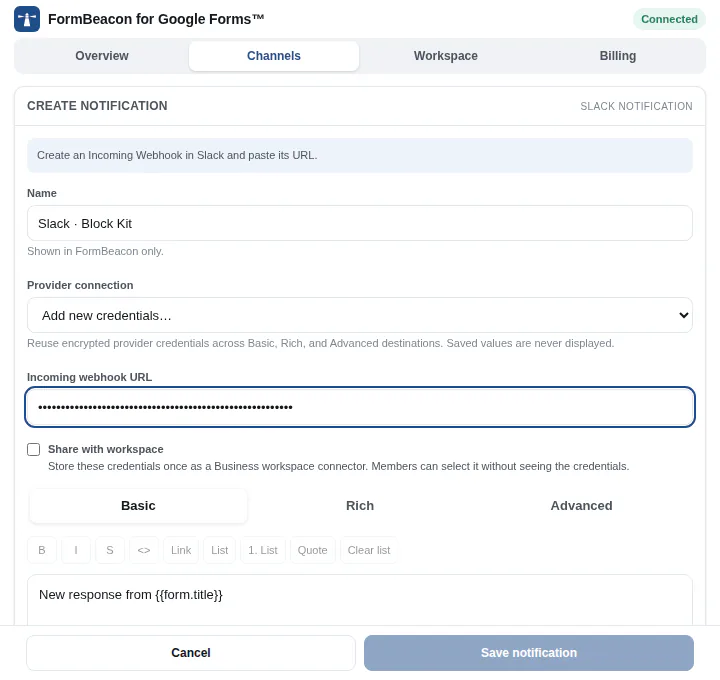Click the FormBeacon lighthouse logo icon

(x=27, y=19)
